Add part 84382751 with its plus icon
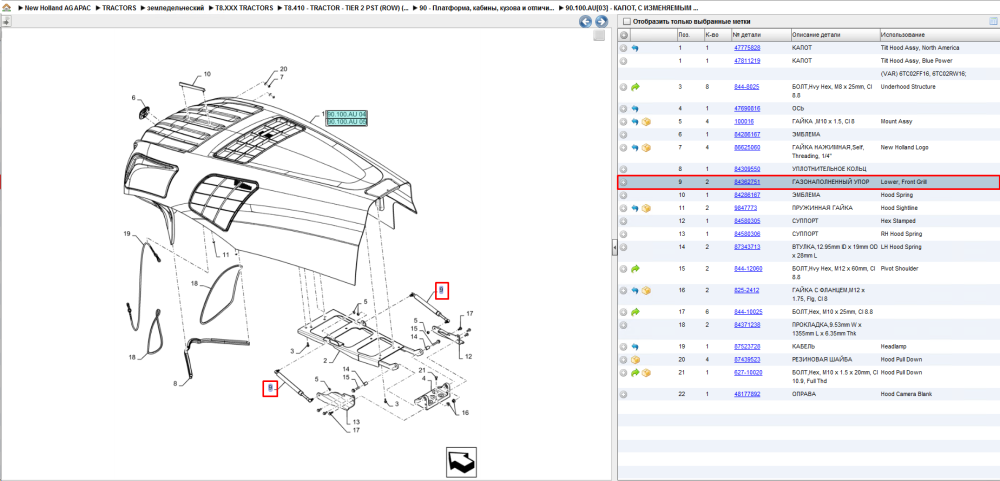Screen dimensions: 1000x481 point(624,182)
